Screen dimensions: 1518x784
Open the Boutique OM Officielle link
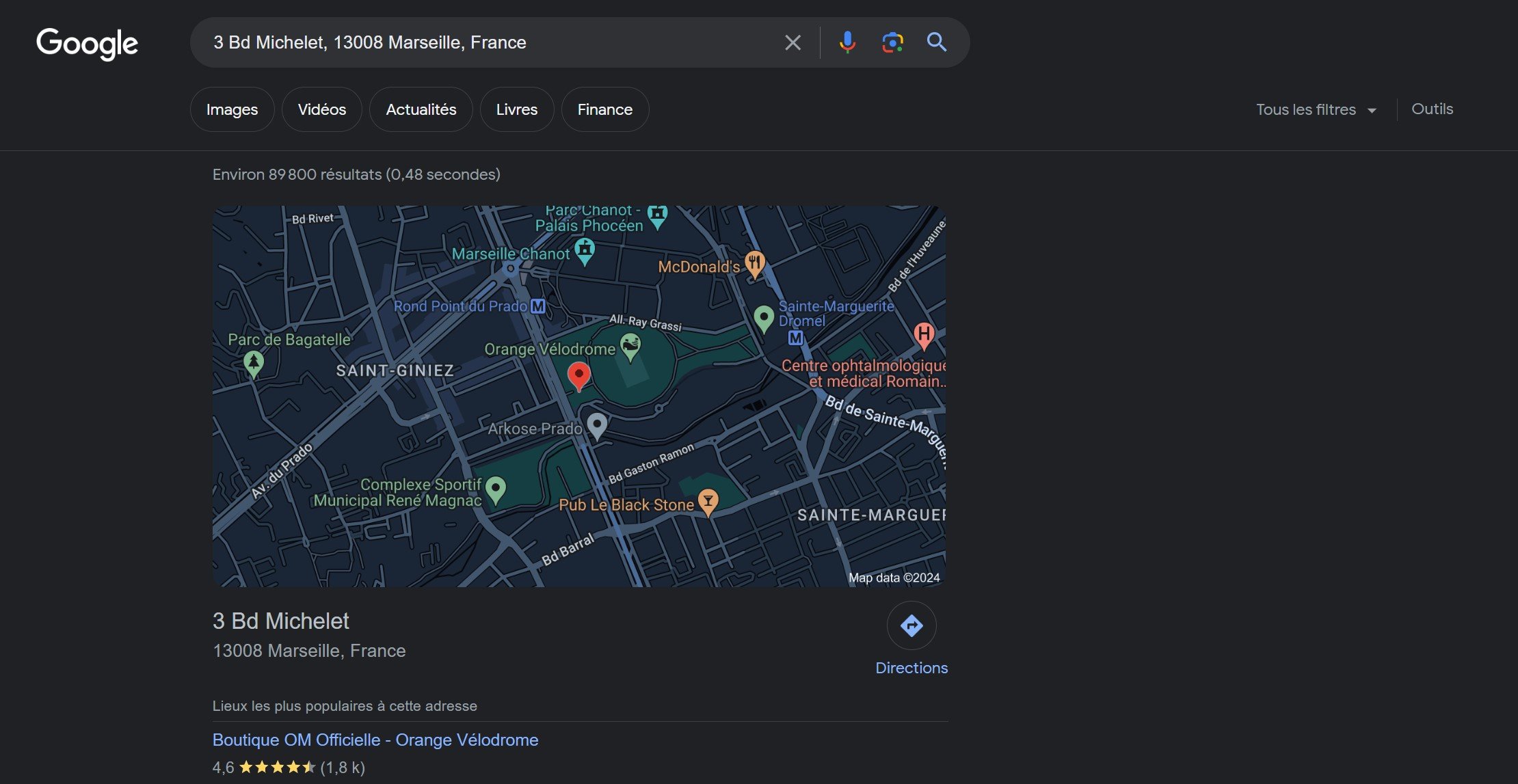[x=375, y=740]
